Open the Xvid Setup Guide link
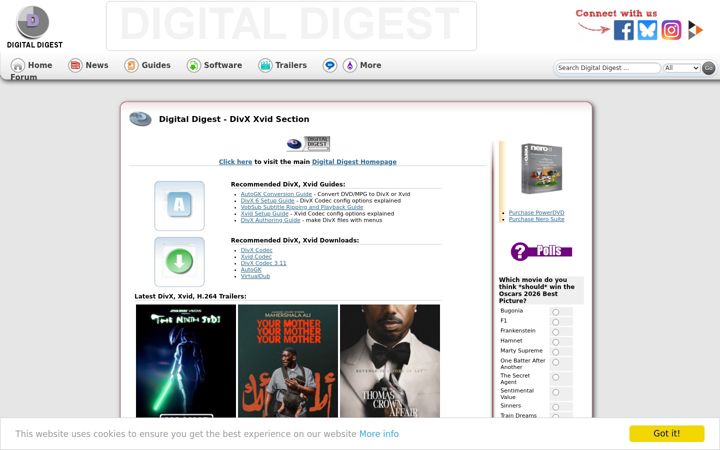 coord(264,214)
